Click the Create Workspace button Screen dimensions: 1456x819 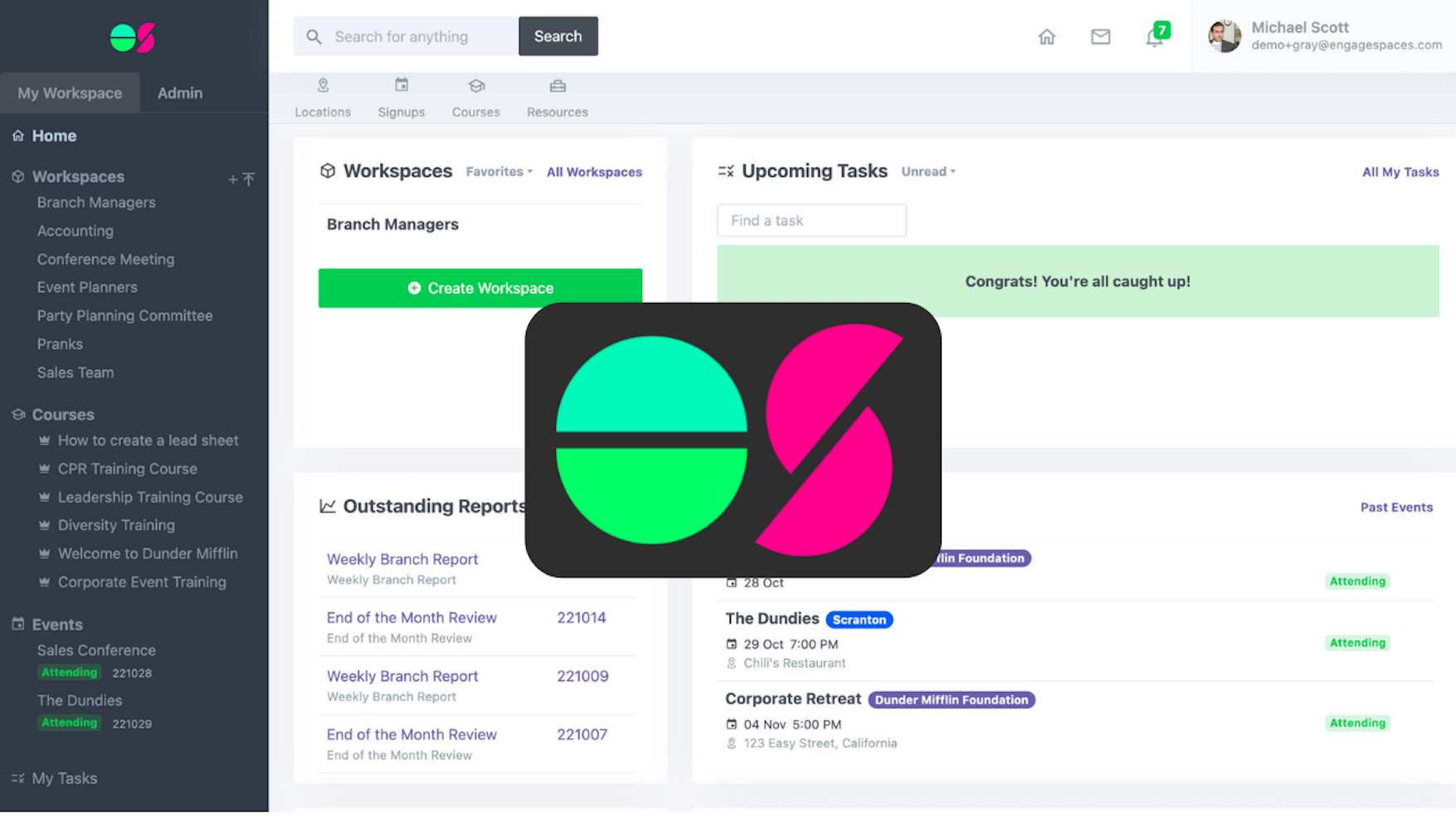coord(480,288)
